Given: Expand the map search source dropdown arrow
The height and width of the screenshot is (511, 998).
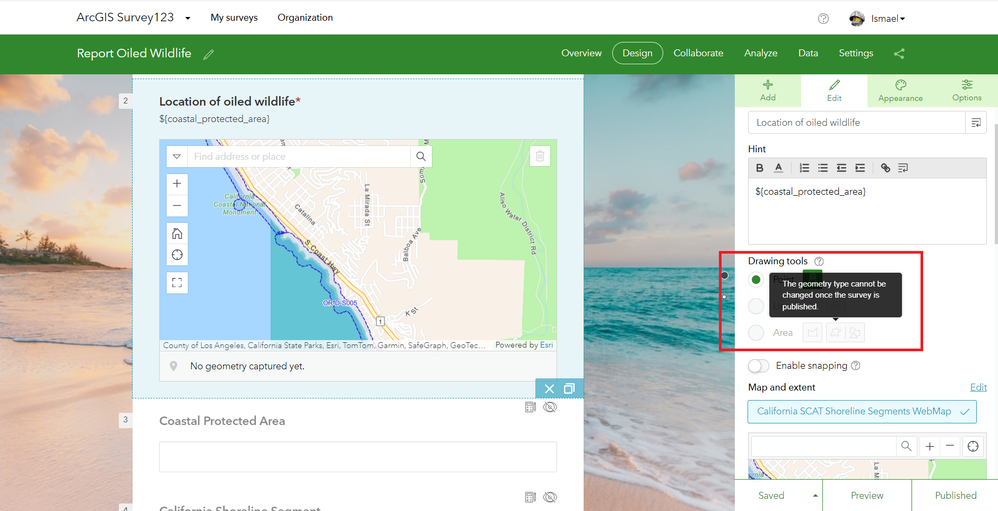Looking at the screenshot, I should coord(177,157).
